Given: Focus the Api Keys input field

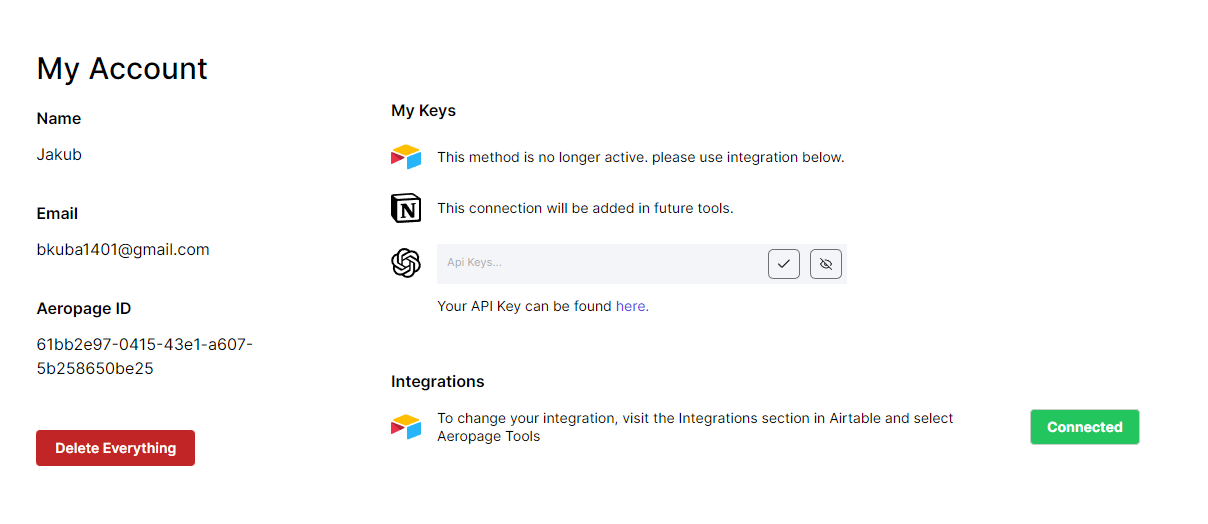Looking at the screenshot, I should pos(600,263).
